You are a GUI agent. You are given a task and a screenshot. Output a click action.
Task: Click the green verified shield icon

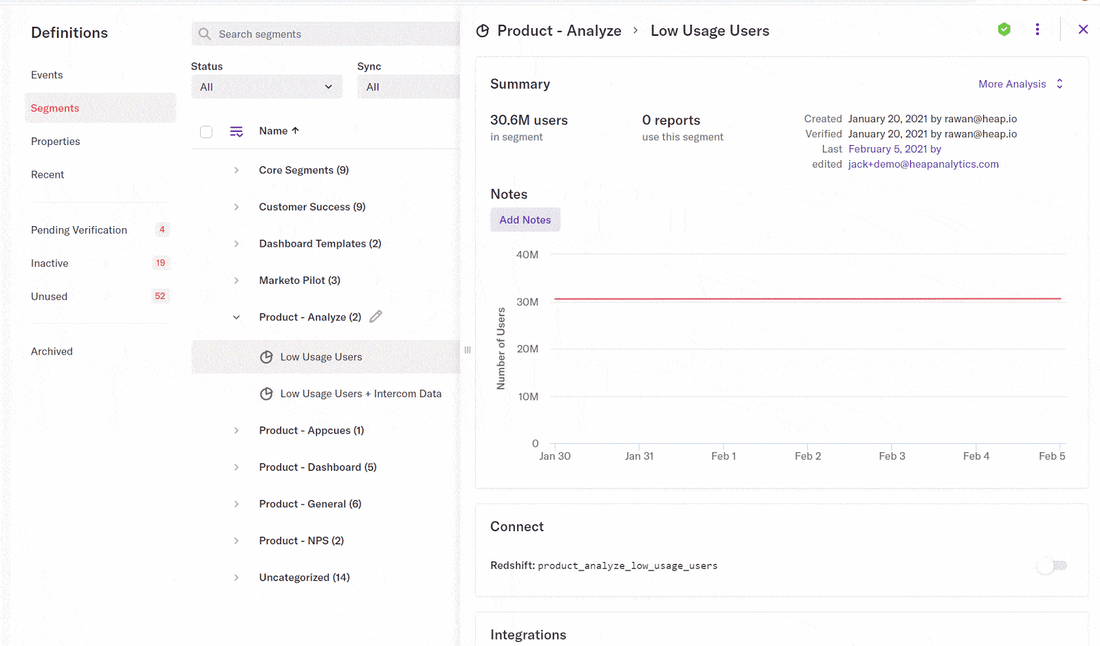coord(1004,30)
